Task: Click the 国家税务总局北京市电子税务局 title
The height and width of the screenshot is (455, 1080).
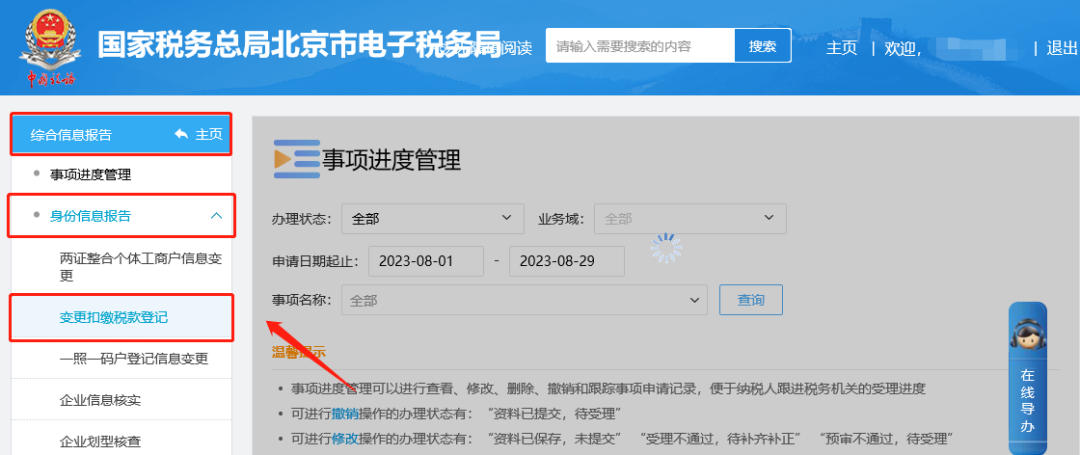Action: tap(298, 45)
